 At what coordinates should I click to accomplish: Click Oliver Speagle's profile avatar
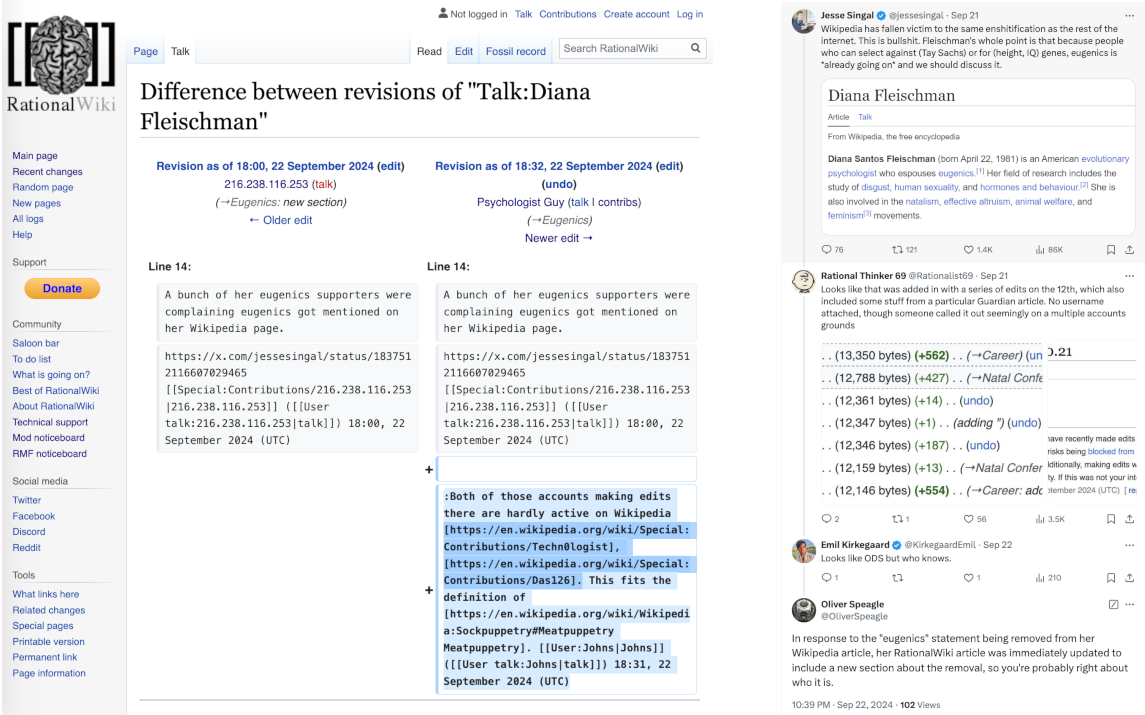coord(804,610)
